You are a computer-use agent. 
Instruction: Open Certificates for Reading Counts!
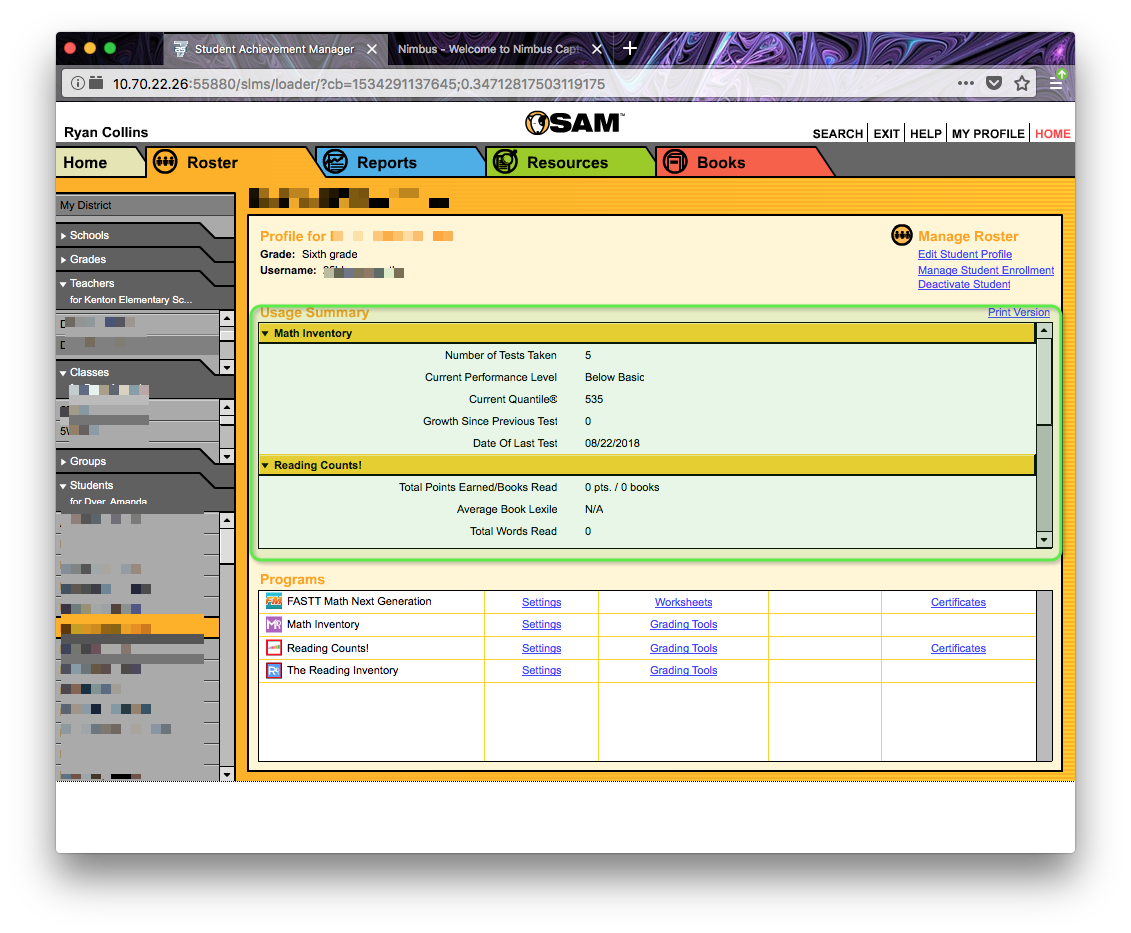pos(958,648)
